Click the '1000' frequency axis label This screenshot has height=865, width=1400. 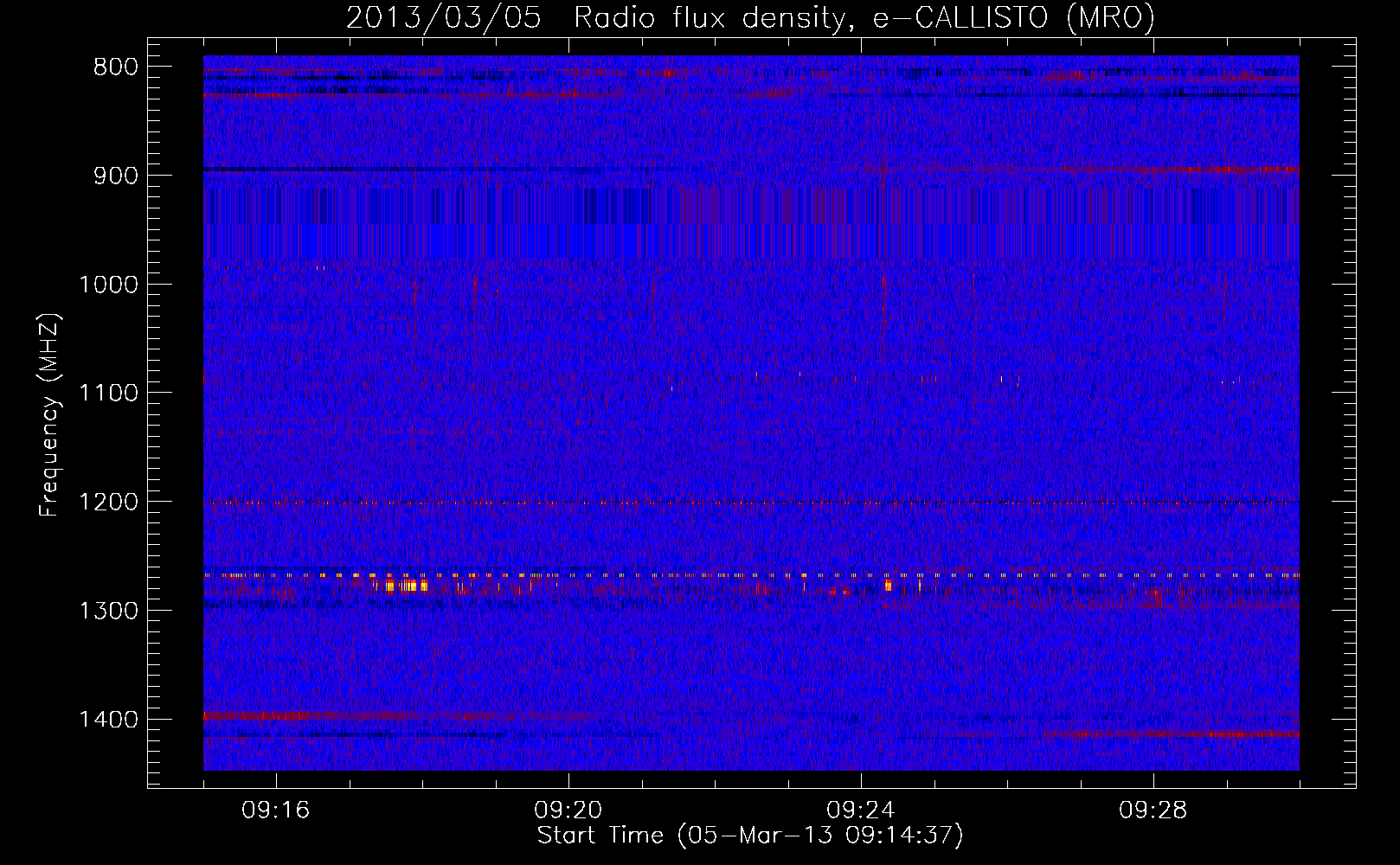[x=108, y=285]
